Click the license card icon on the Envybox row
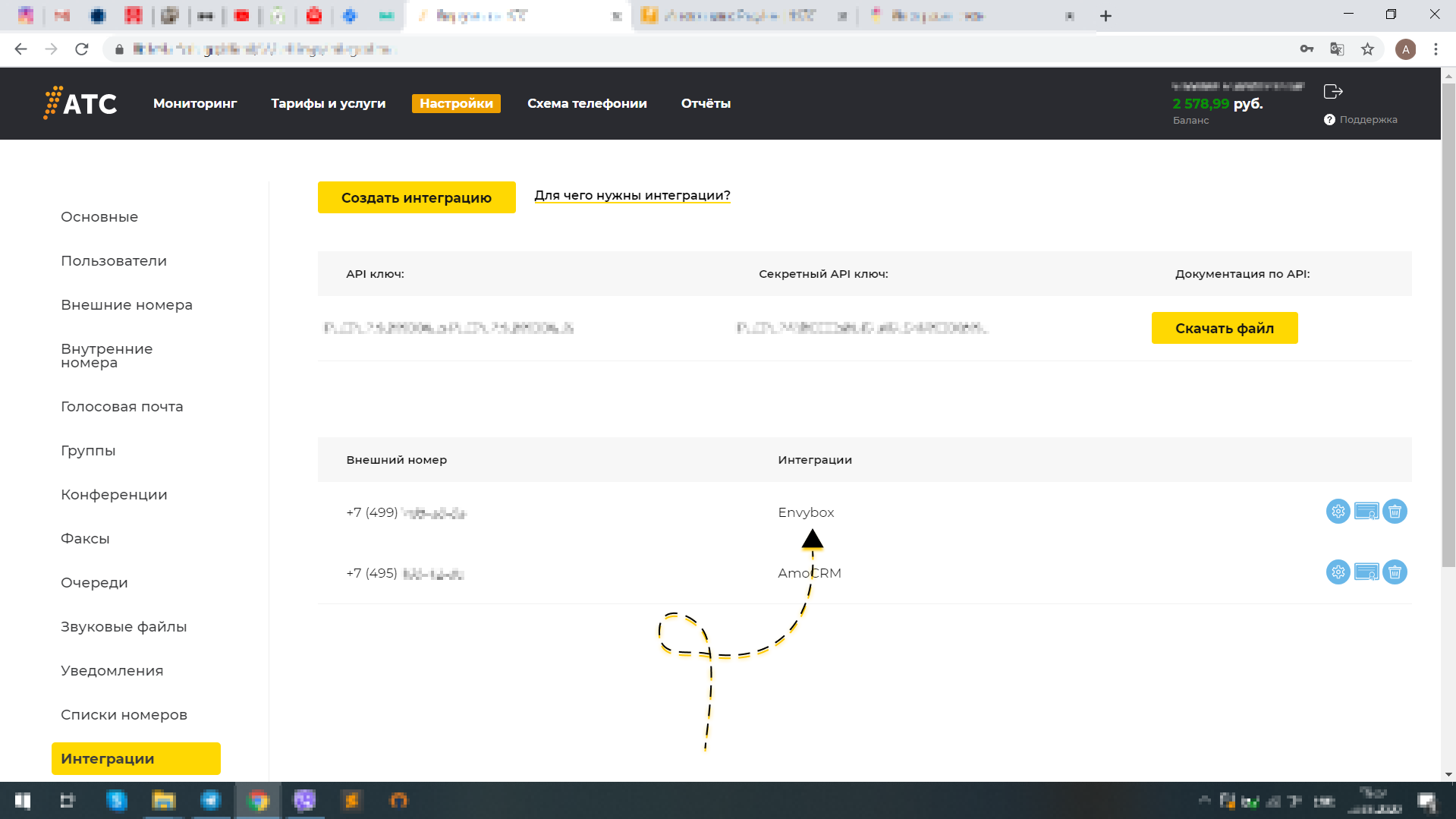 tap(1366, 512)
